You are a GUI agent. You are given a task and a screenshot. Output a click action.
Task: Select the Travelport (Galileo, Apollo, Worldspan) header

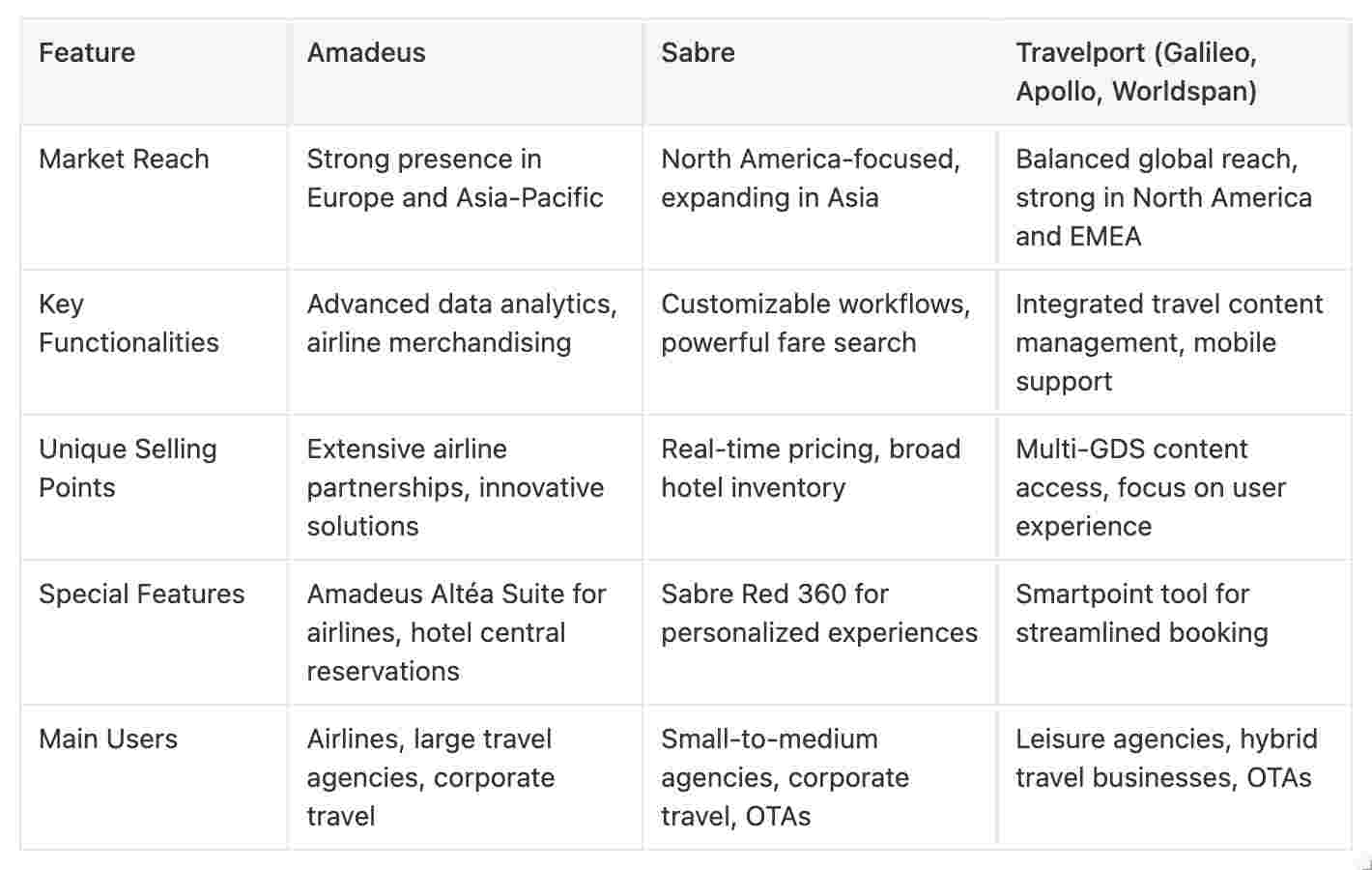pos(1136,72)
